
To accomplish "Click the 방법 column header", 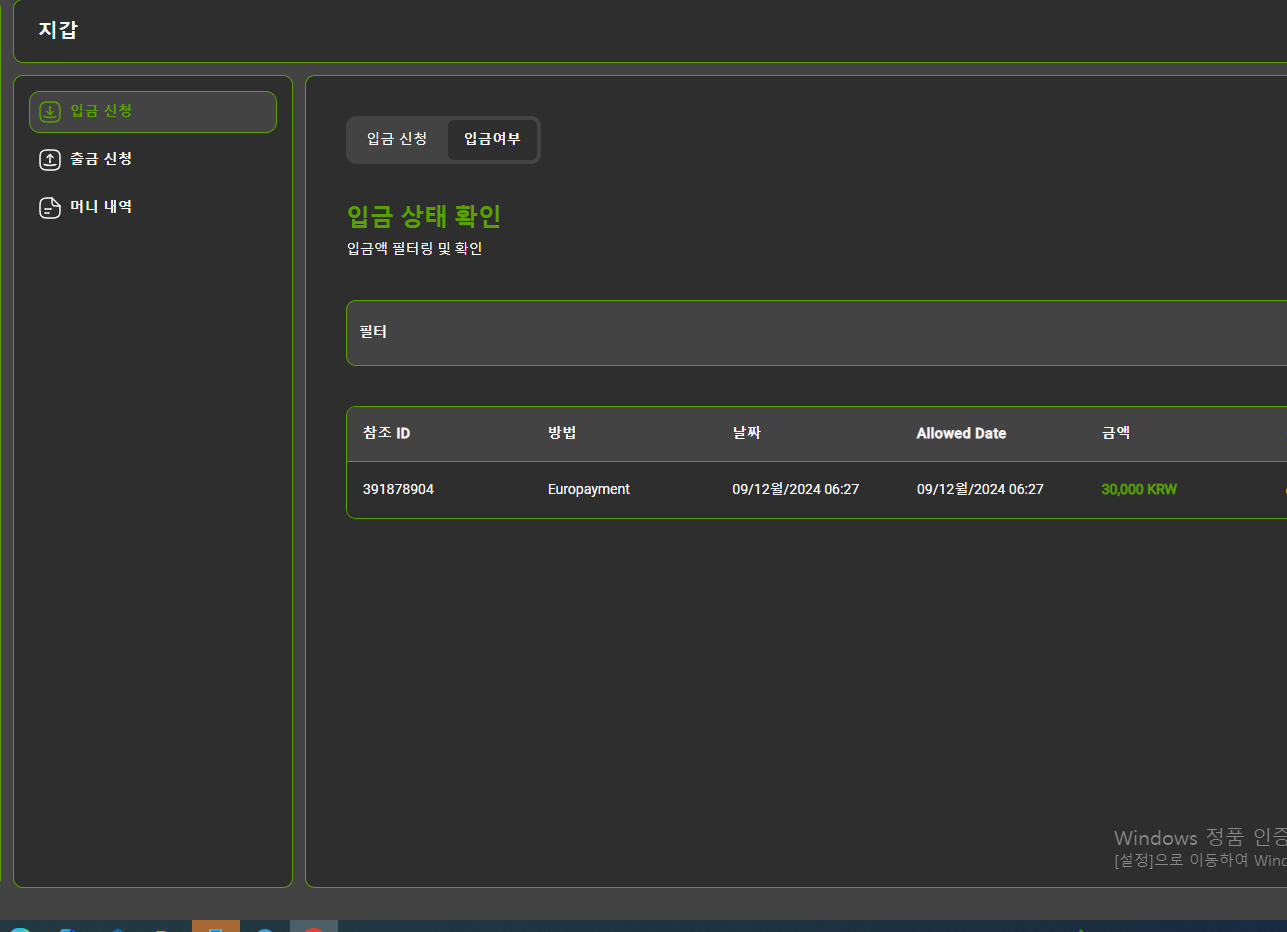I will coord(562,433).
